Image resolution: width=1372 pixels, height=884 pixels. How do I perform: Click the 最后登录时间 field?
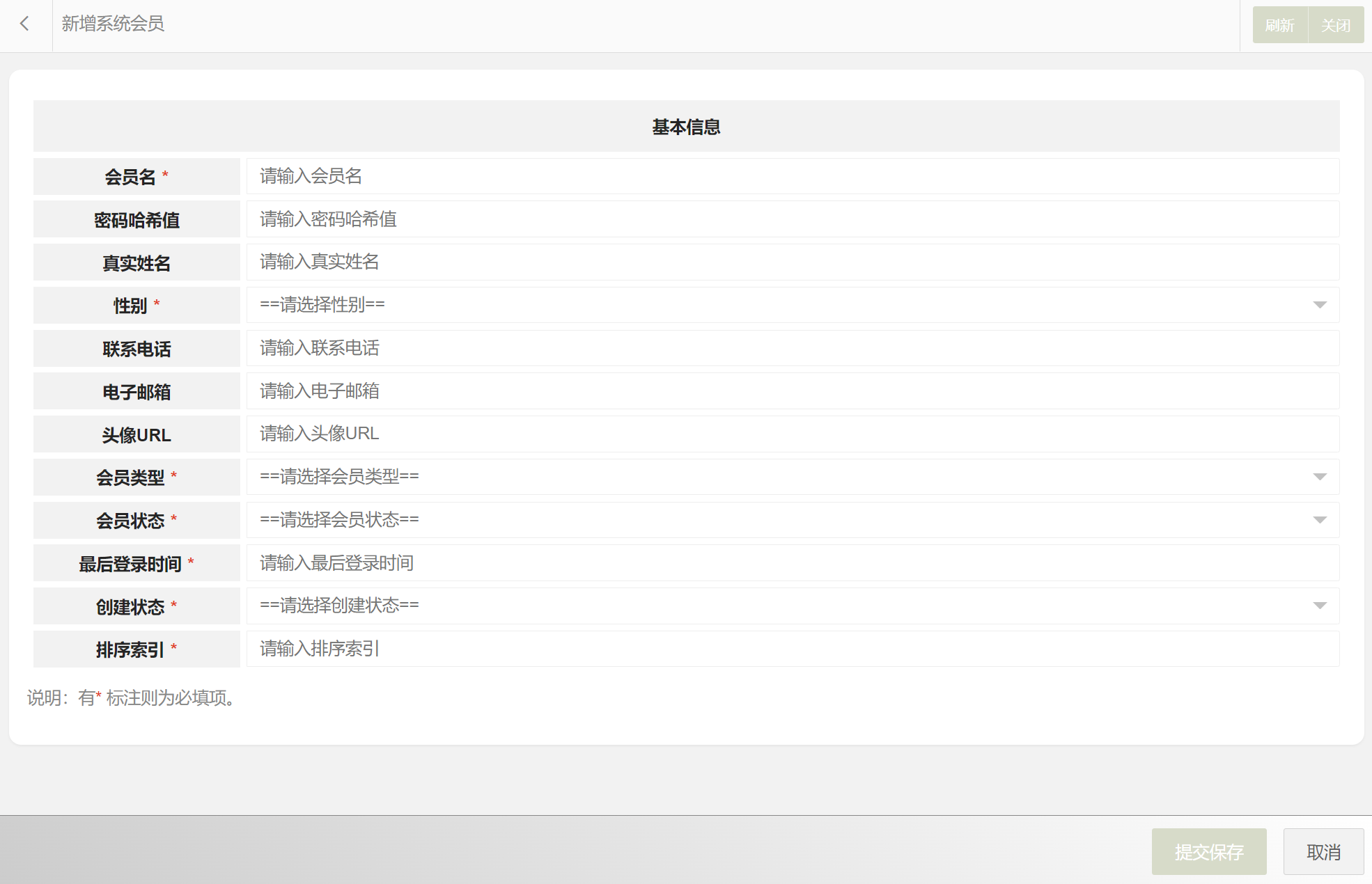point(792,563)
